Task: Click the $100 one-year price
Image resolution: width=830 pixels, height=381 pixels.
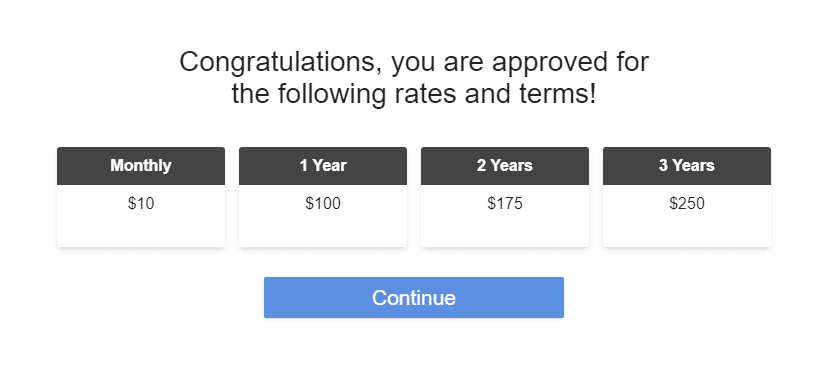Action: [x=323, y=204]
